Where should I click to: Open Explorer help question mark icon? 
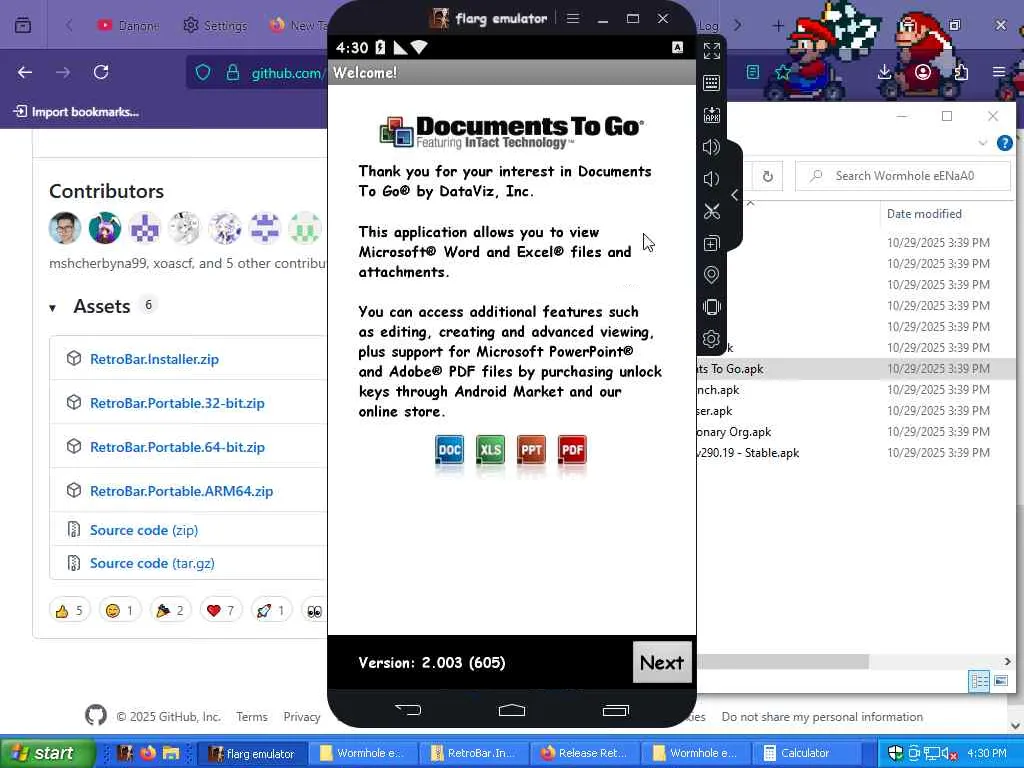pyautogui.click(x=1004, y=143)
